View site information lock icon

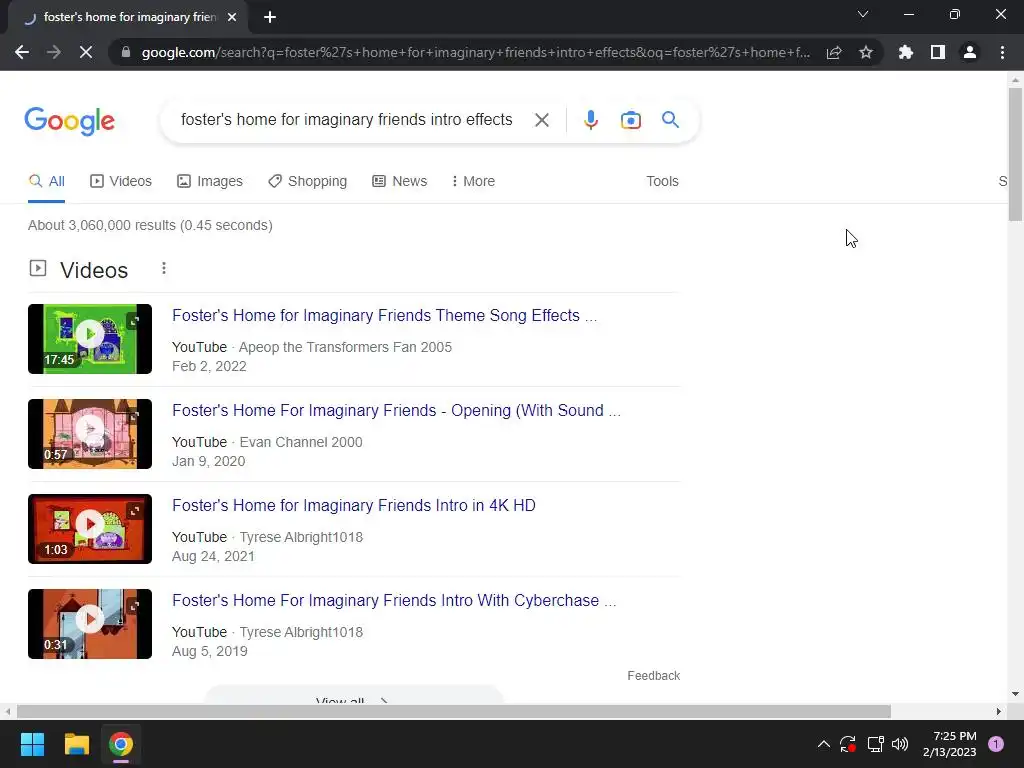coord(126,52)
